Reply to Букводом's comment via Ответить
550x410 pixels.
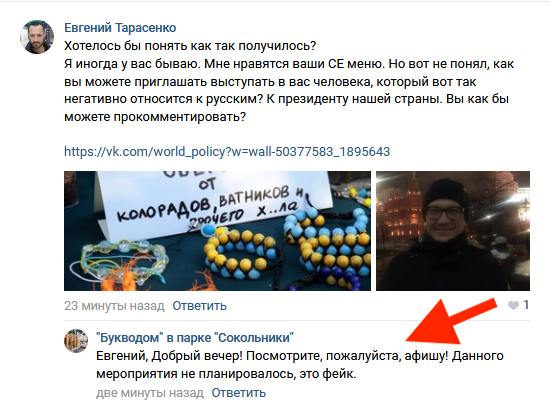point(239,393)
